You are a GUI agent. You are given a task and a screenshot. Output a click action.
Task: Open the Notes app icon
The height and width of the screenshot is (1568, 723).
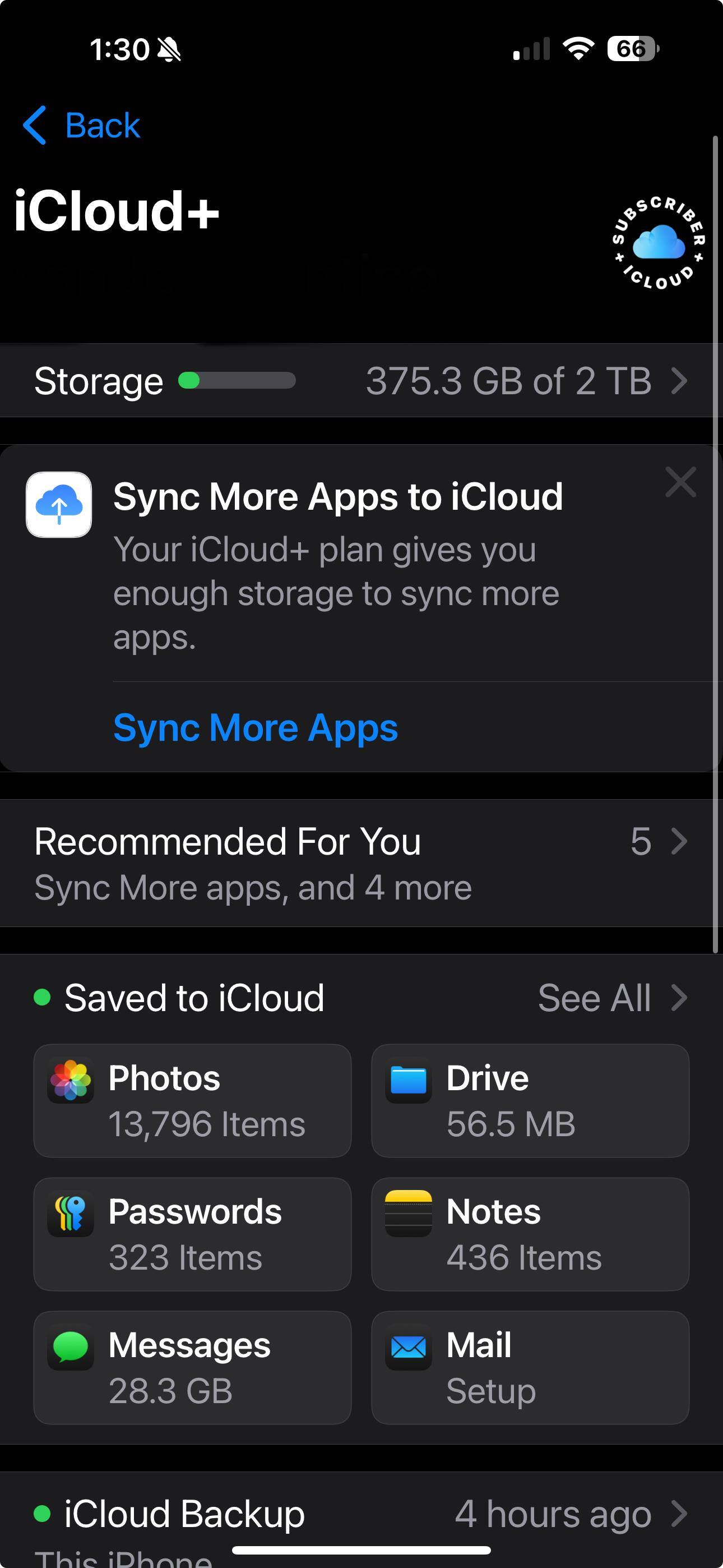tap(409, 1213)
